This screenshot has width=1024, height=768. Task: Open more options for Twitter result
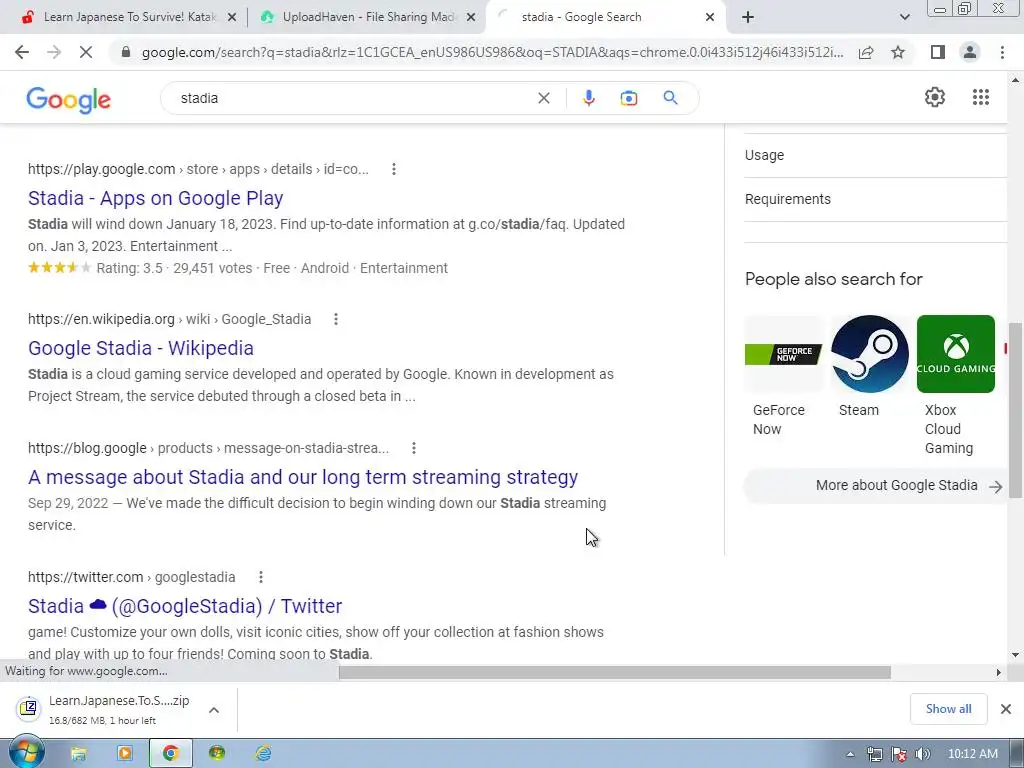pos(261,577)
